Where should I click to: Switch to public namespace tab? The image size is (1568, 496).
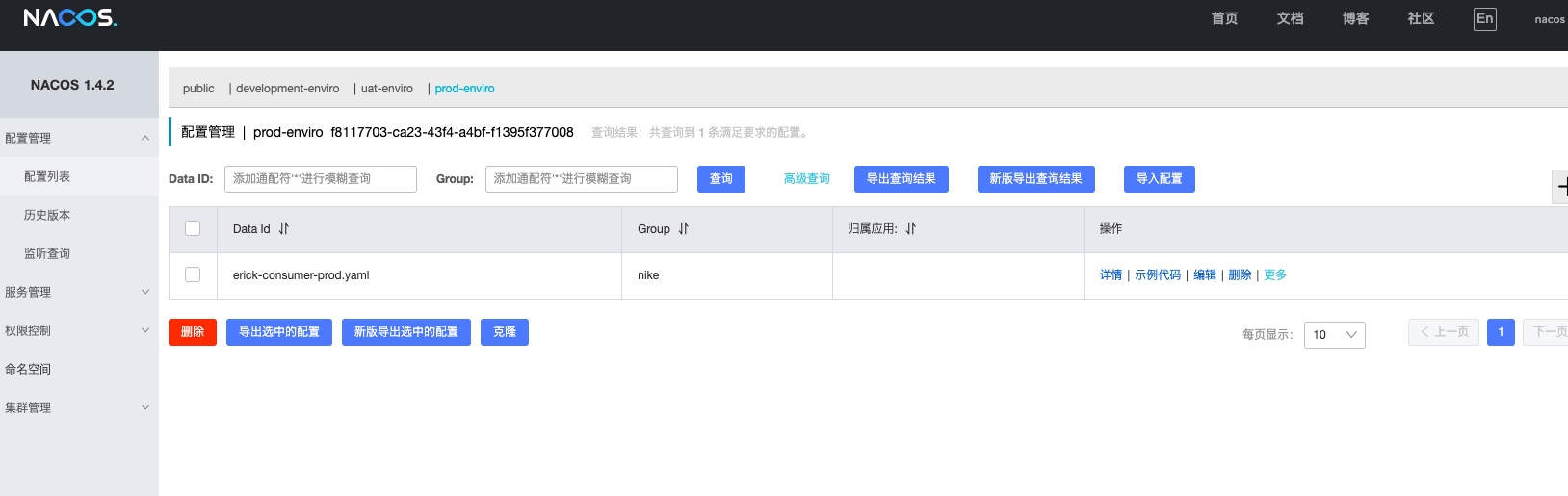tap(198, 89)
